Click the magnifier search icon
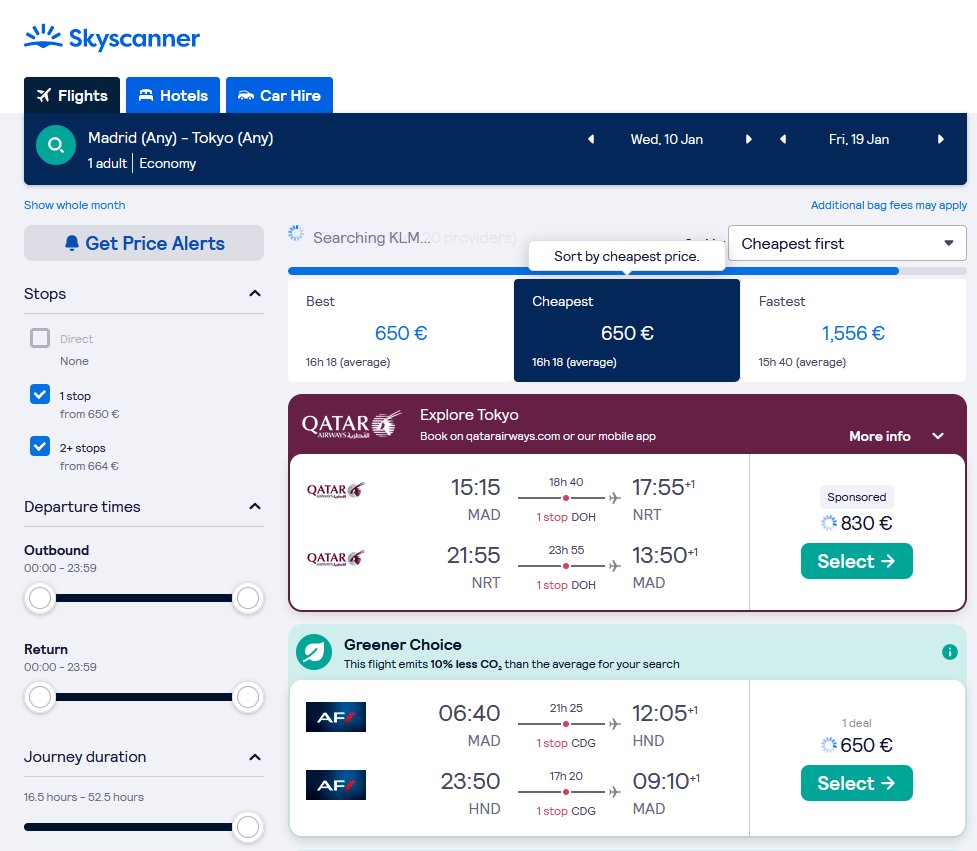 click(56, 146)
